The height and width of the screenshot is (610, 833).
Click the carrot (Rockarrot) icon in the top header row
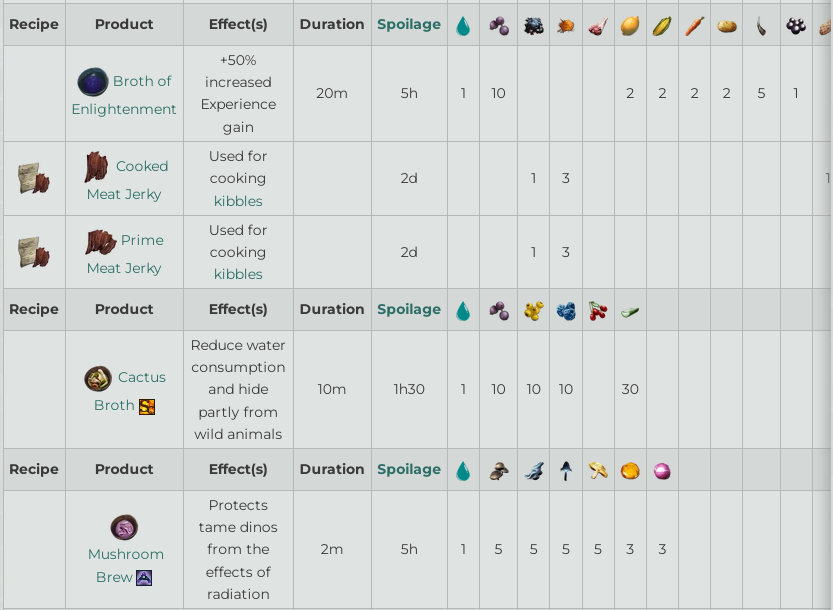click(x=694, y=26)
